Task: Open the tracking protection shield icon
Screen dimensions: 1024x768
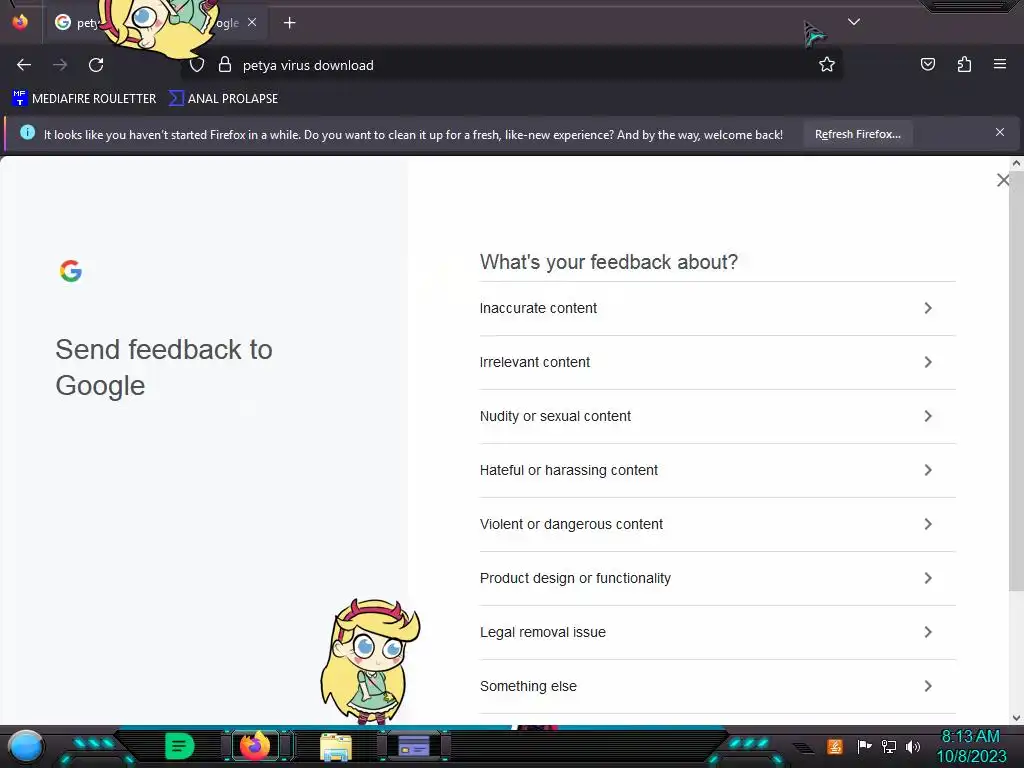Action: pos(197,65)
